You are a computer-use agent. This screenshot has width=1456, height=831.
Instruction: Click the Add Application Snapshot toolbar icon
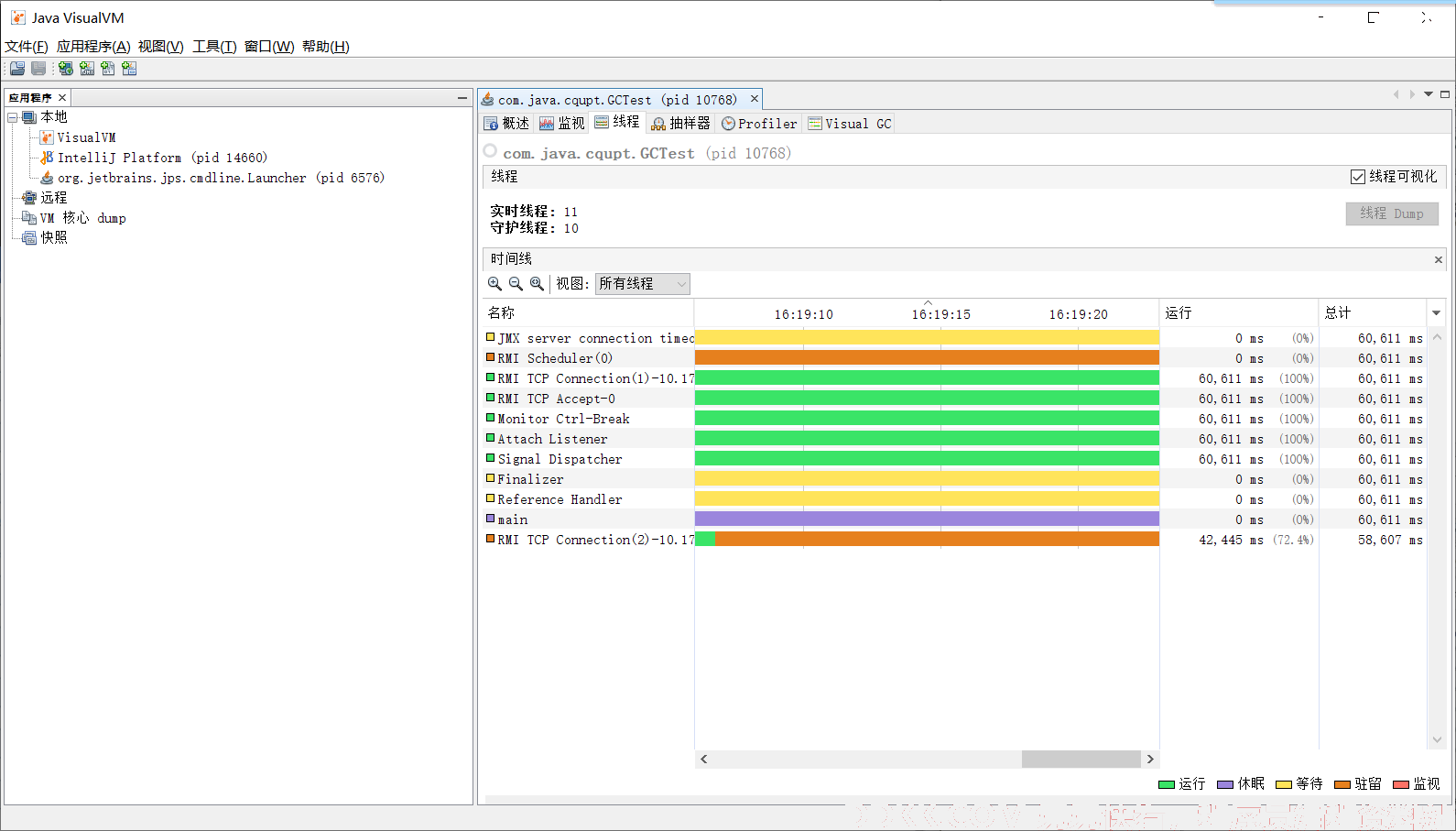point(129,69)
